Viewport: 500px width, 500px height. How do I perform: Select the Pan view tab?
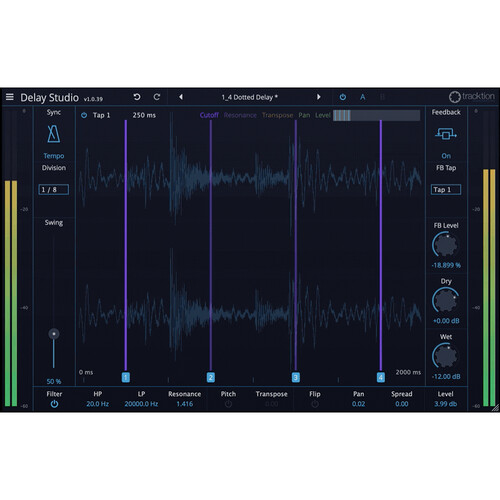pyautogui.click(x=304, y=115)
